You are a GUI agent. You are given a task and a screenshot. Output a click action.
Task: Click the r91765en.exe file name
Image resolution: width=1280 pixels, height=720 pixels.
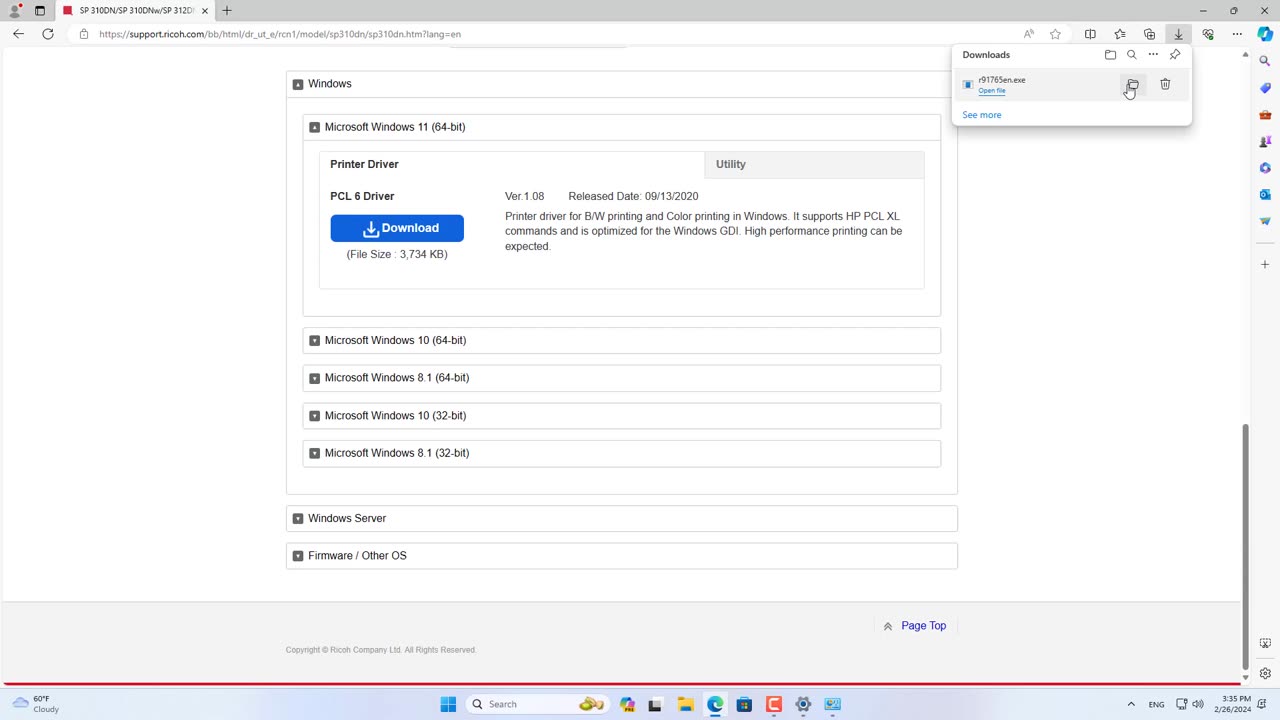point(1002,80)
